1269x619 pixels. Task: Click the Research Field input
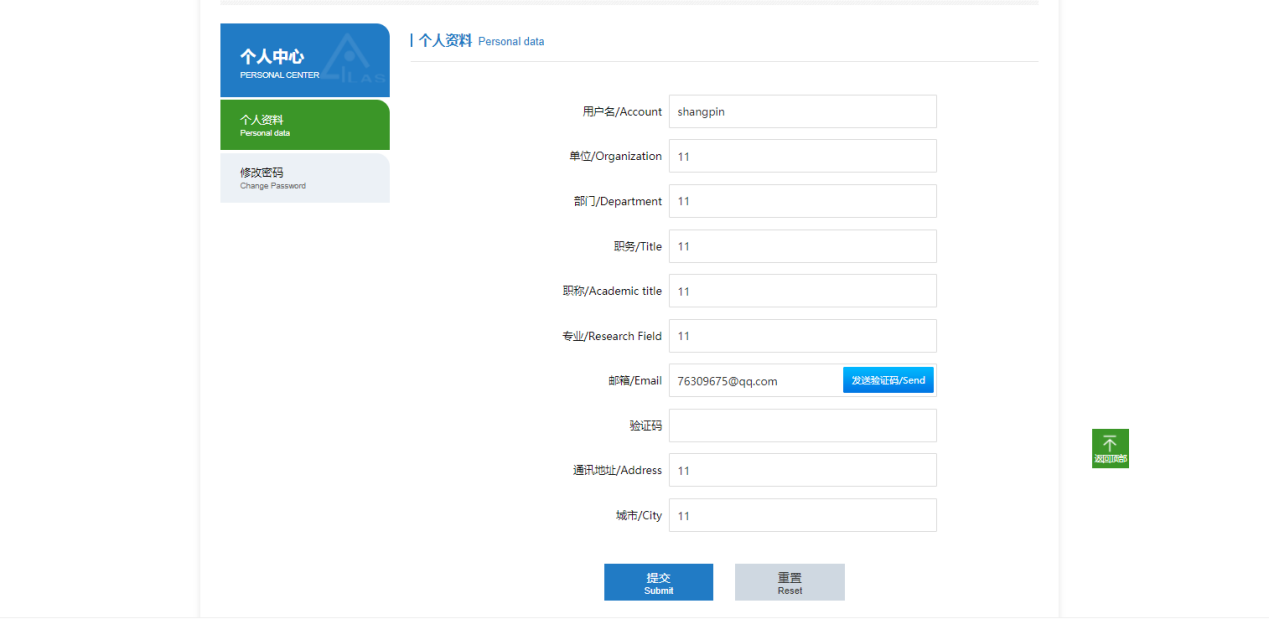tap(802, 336)
